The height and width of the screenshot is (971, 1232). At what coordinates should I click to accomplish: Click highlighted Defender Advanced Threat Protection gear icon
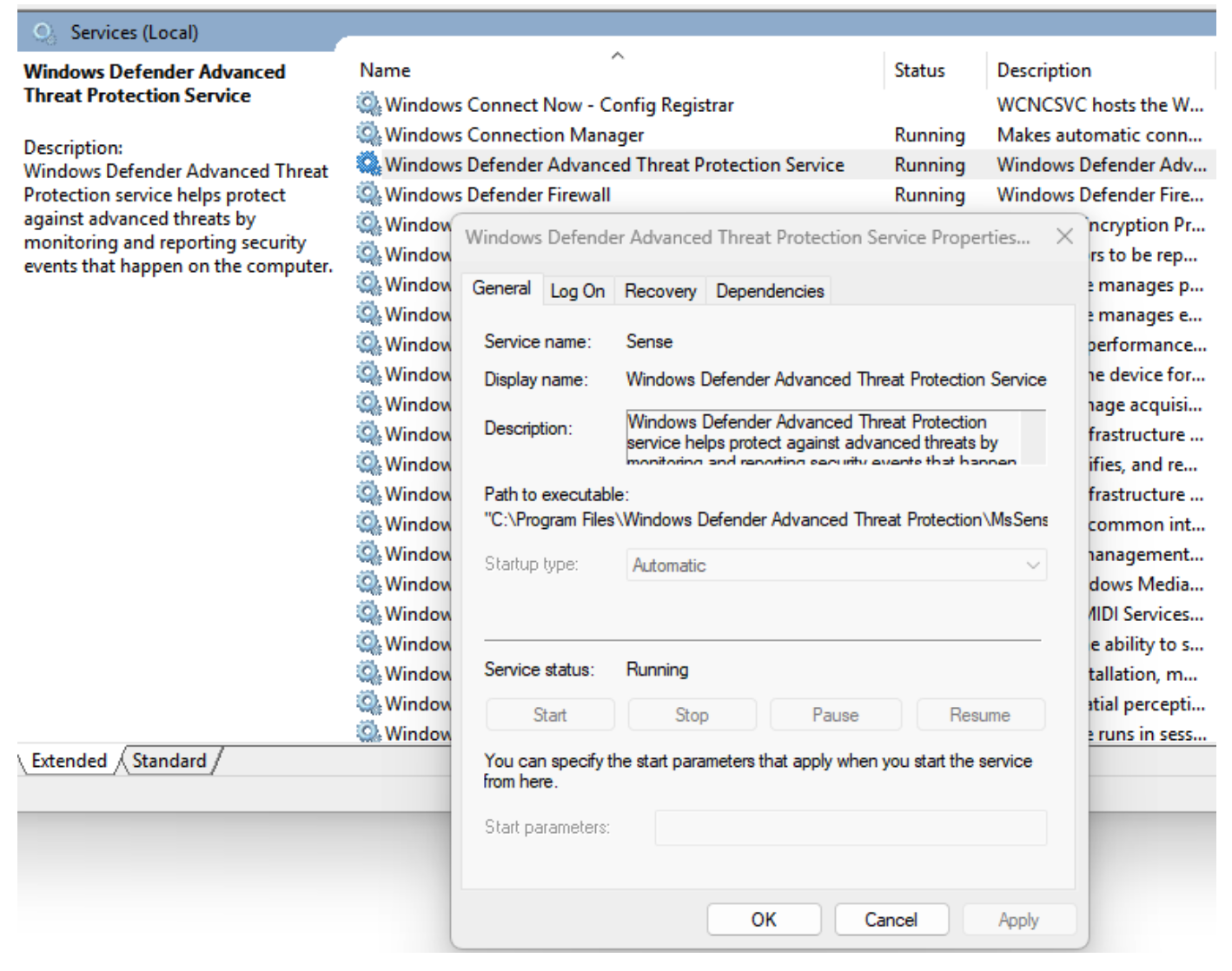pyautogui.click(x=368, y=164)
